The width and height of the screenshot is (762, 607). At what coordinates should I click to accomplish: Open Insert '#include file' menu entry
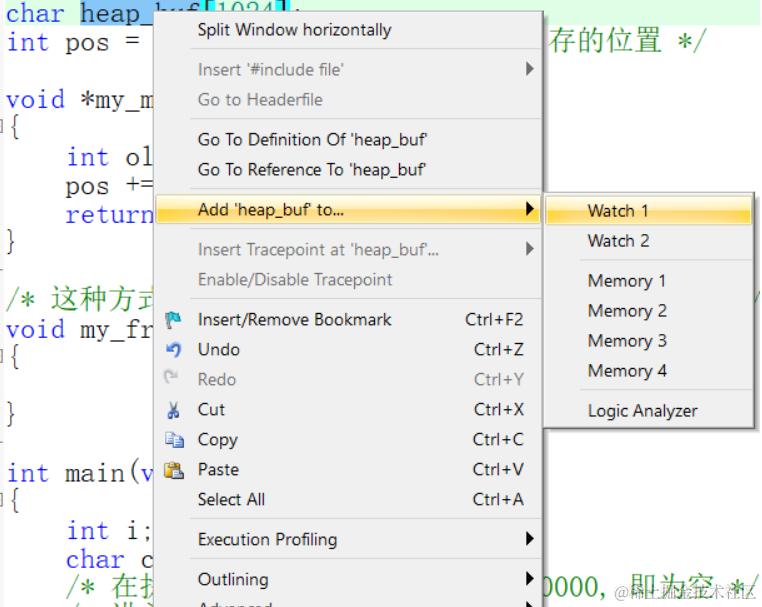click(x=348, y=69)
